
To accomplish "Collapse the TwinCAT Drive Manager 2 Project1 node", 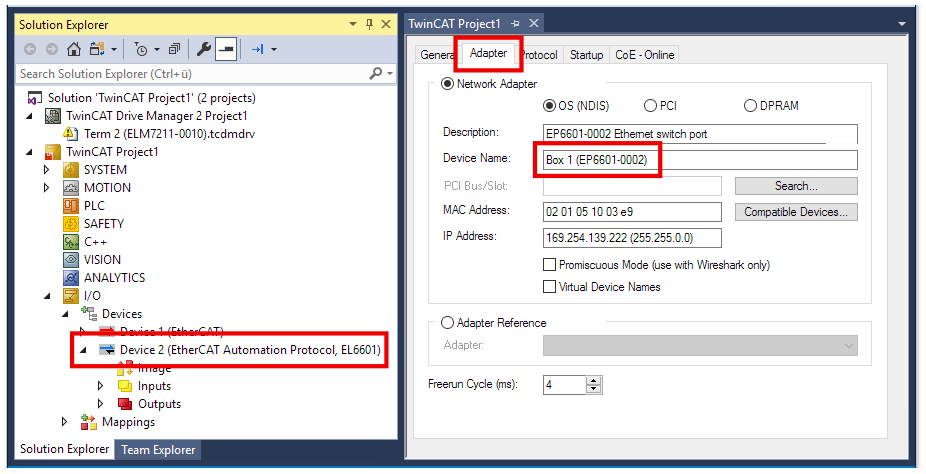I will pos(30,116).
